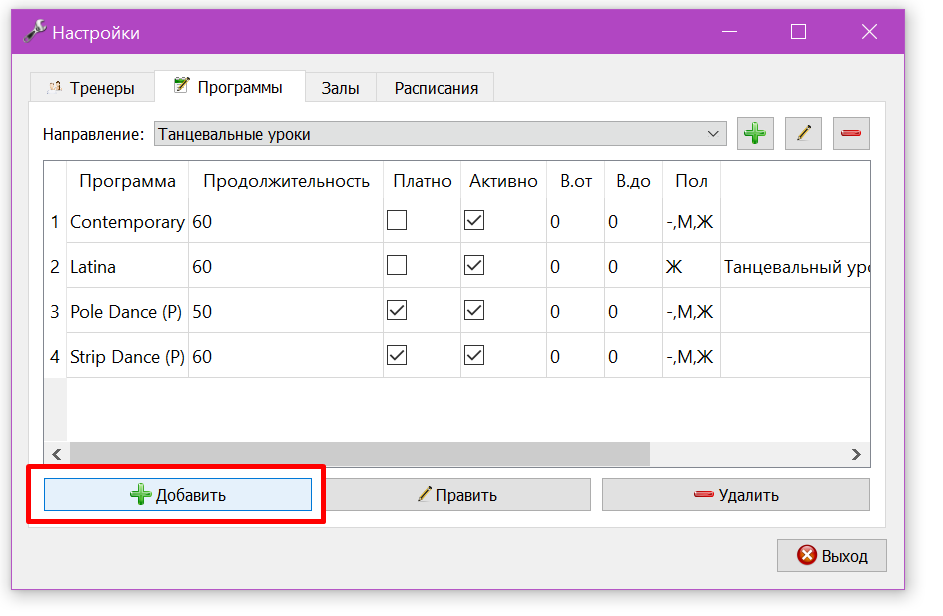
Task: Switch to the Залы tab
Action: [x=340, y=88]
